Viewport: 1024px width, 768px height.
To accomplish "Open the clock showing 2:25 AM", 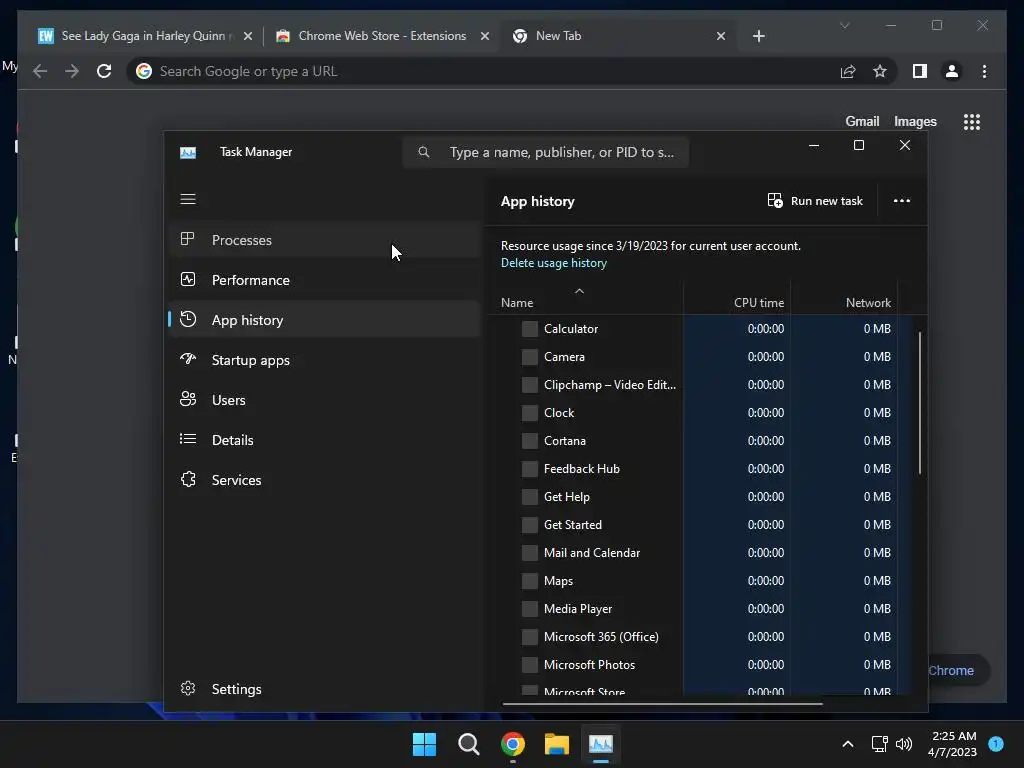I will pos(952,744).
